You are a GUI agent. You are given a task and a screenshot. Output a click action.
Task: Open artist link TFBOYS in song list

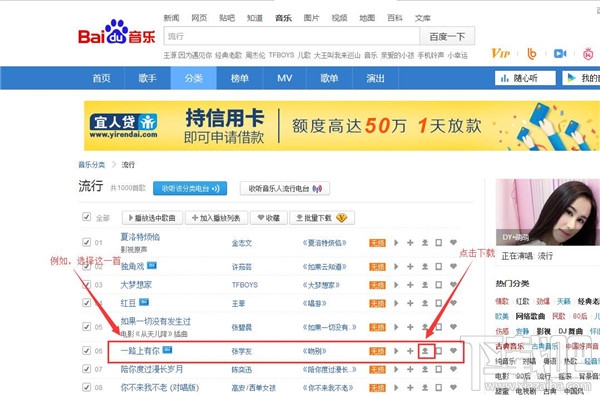pyautogui.click(x=245, y=285)
